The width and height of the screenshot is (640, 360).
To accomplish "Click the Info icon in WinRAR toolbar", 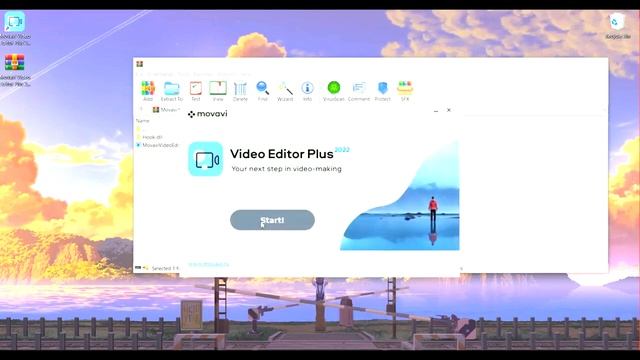I will tap(307, 91).
